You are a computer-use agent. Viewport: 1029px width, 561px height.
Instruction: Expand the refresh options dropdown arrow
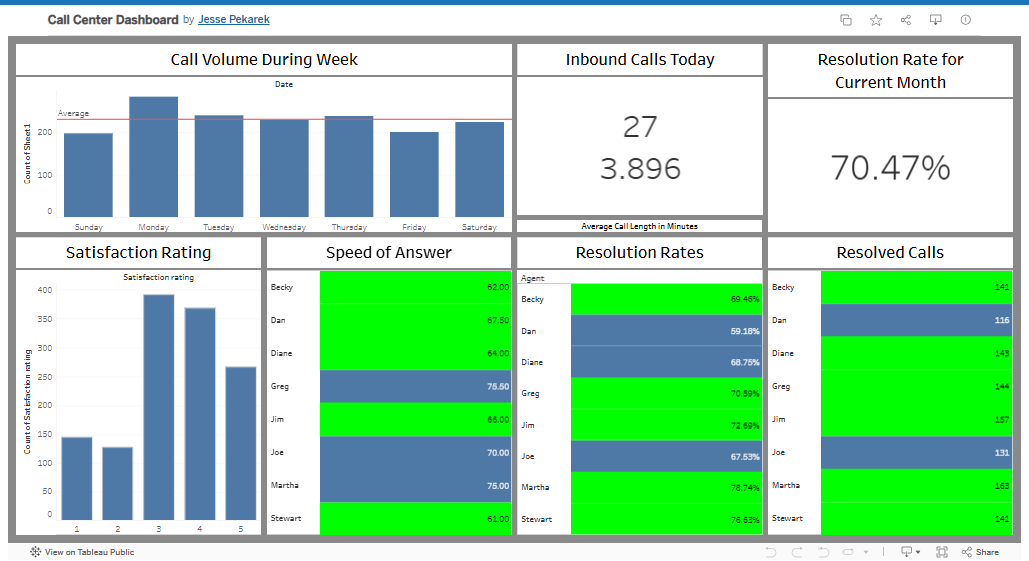(866, 552)
